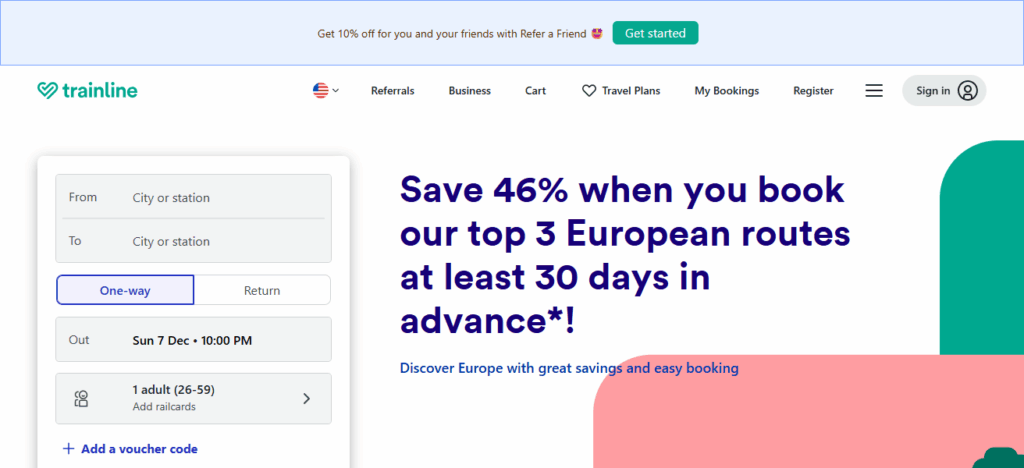Click the Register link

(813, 91)
